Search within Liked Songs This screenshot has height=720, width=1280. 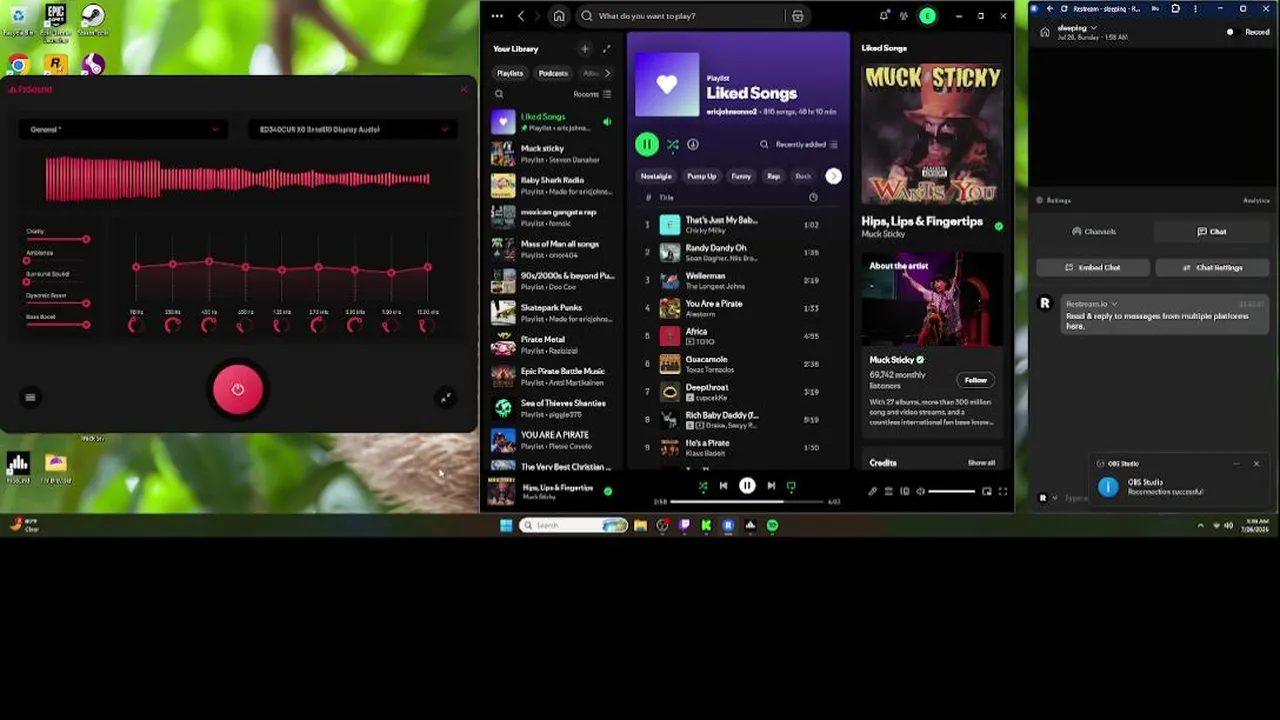(x=764, y=145)
